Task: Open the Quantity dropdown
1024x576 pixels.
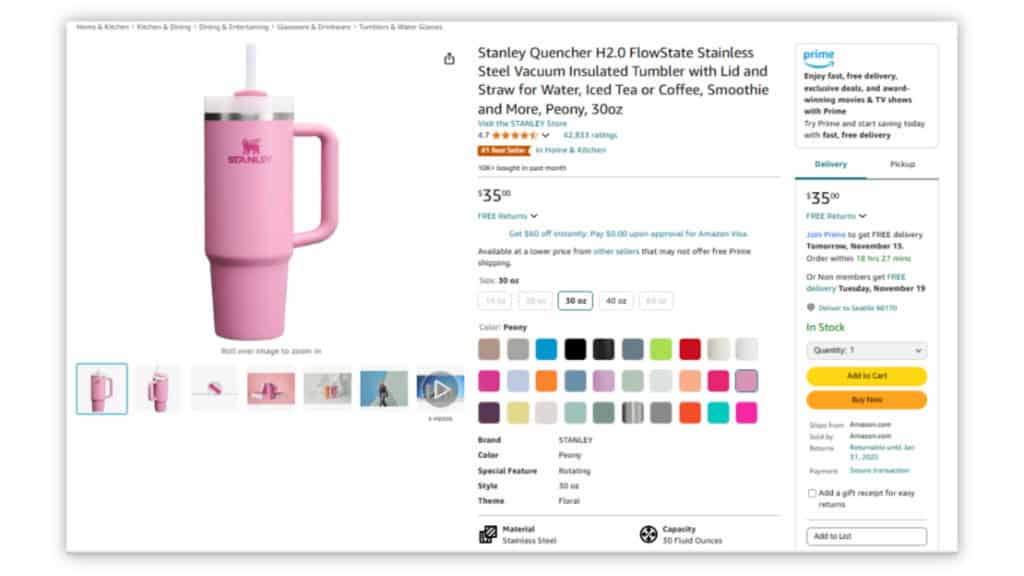Action: pyautogui.click(x=866, y=350)
